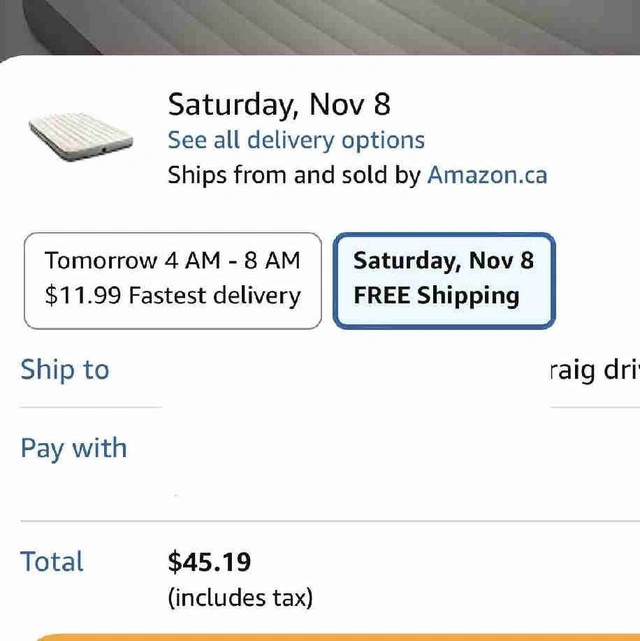Open the Pay with row
640x641 pixels.
74,448
